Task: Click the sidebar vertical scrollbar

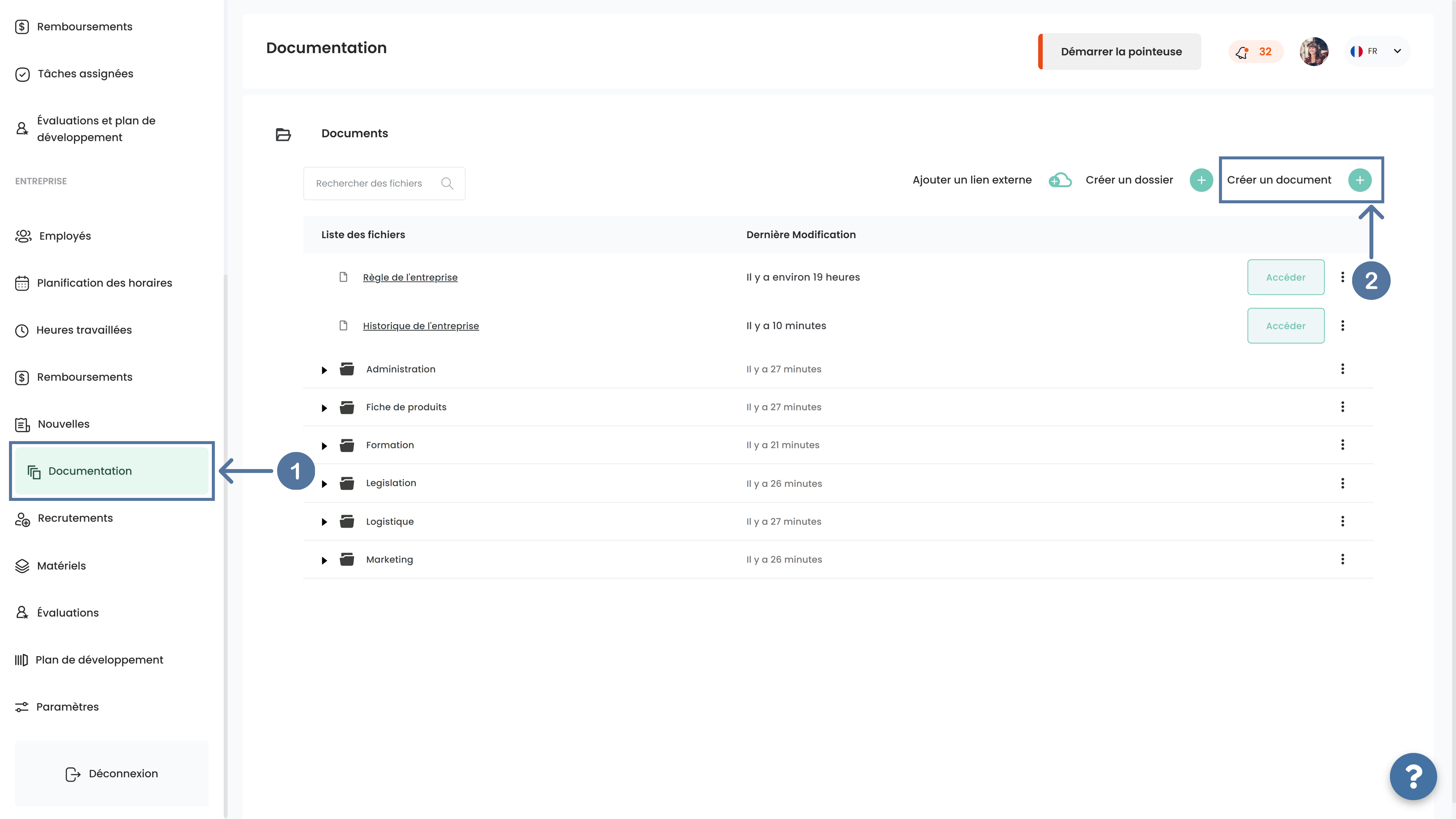Action: pyautogui.click(x=225, y=546)
